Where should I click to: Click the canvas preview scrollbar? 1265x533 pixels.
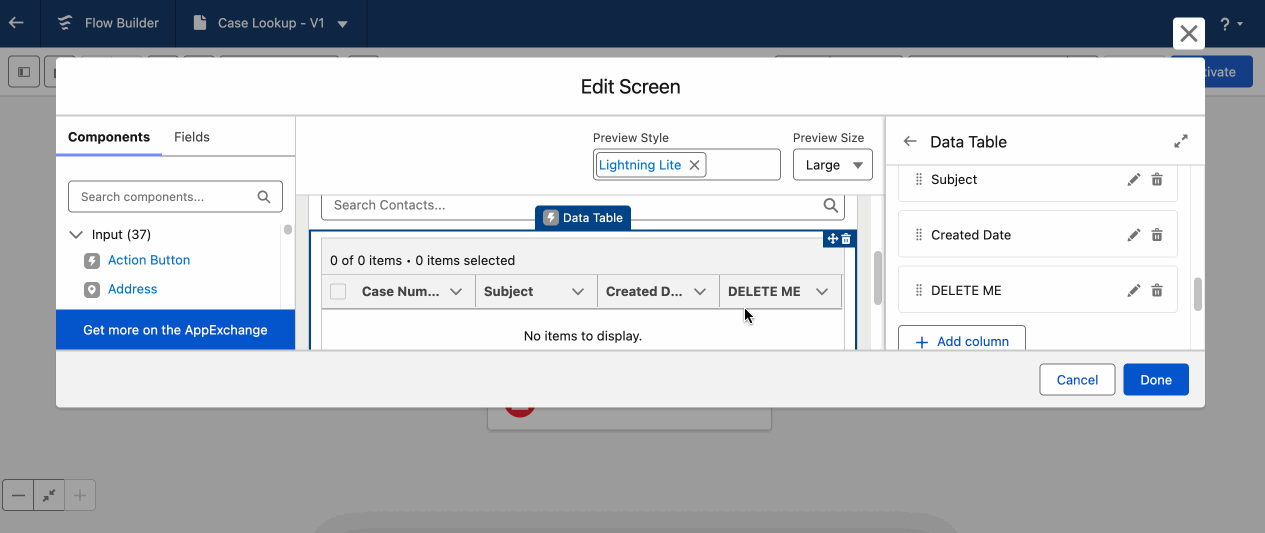(878, 278)
